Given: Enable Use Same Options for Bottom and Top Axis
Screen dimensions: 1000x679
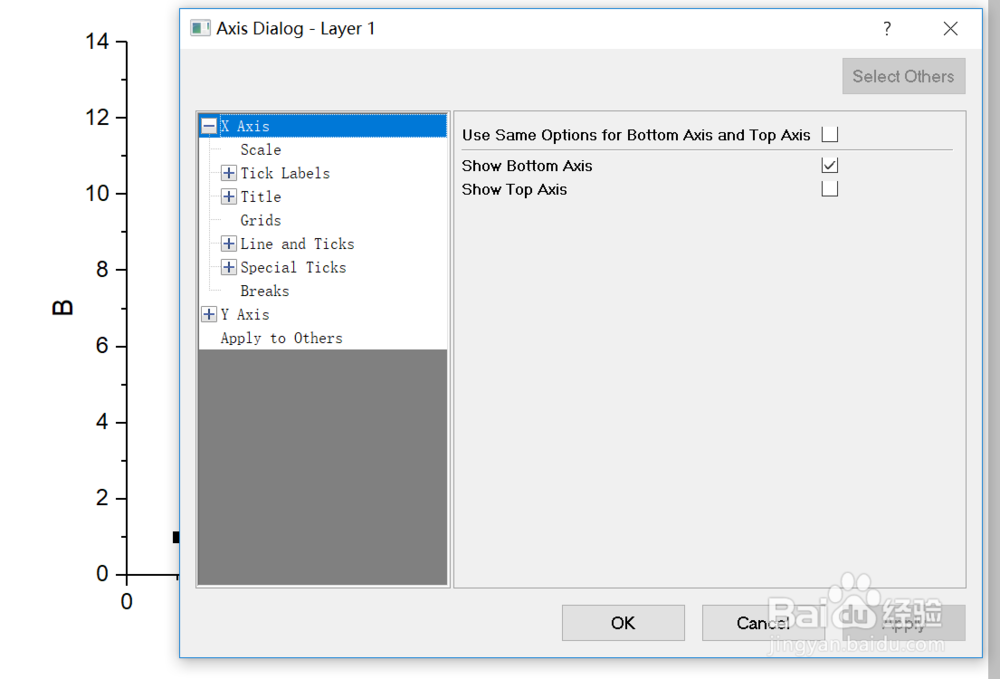Looking at the screenshot, I should [x=830, y=135].
